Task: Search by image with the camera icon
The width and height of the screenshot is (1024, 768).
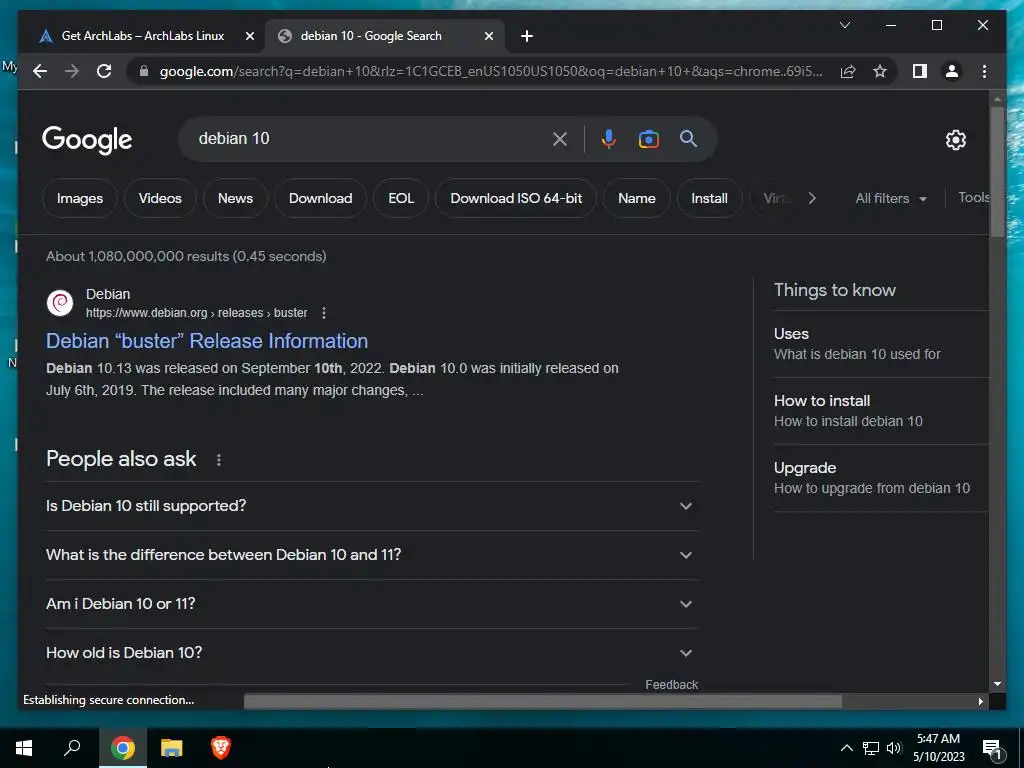Action: coord(648,138)
